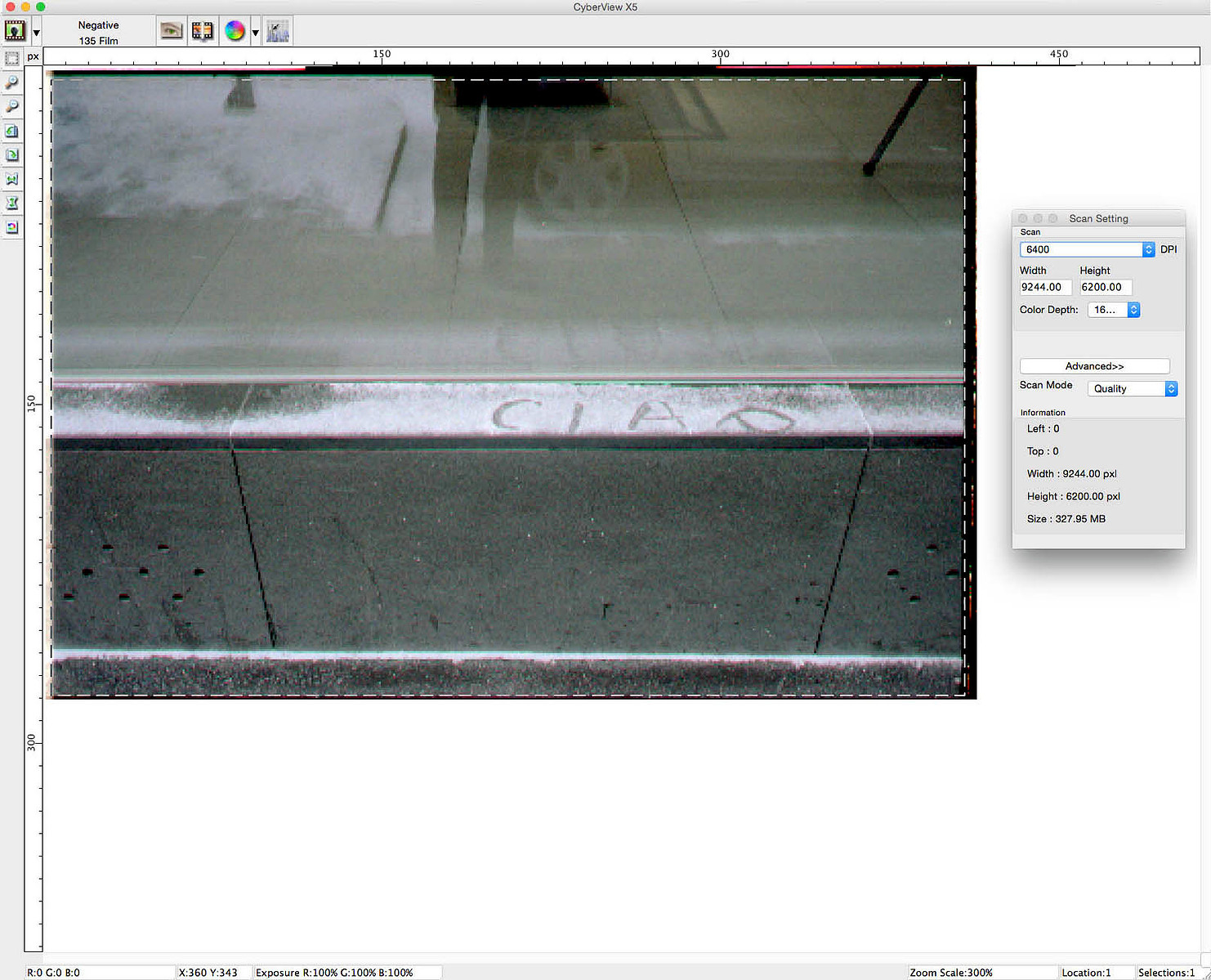Image resolution: width=1211 pixels, height=980 pixels.
Task: Click the zoom out magnifier
Action: [x=12, y=106]
